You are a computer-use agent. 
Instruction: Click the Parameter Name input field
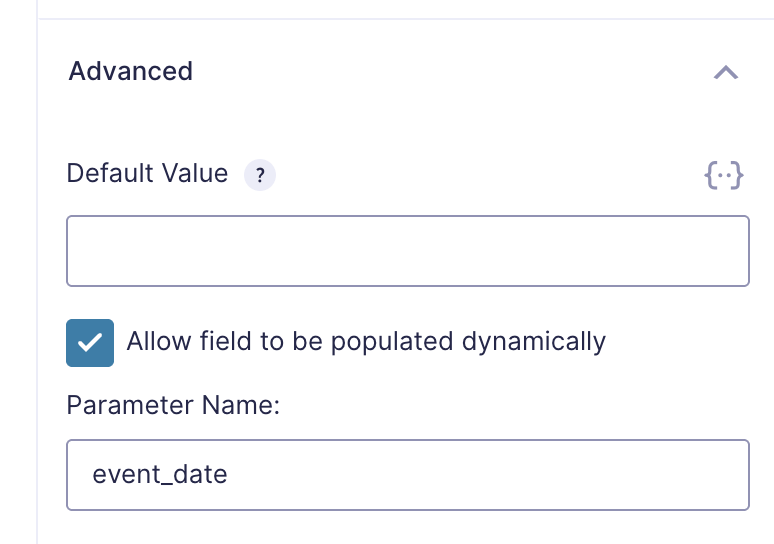click(407, 475)
